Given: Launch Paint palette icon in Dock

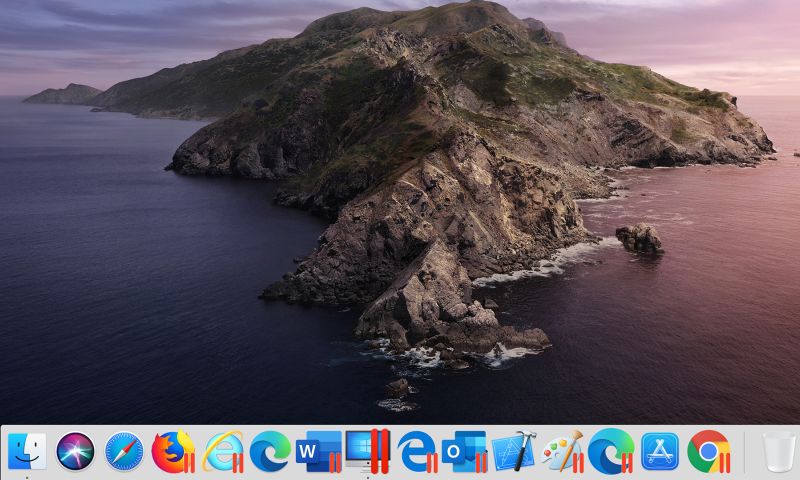Looking at the screenshot, I should (562, 451).
